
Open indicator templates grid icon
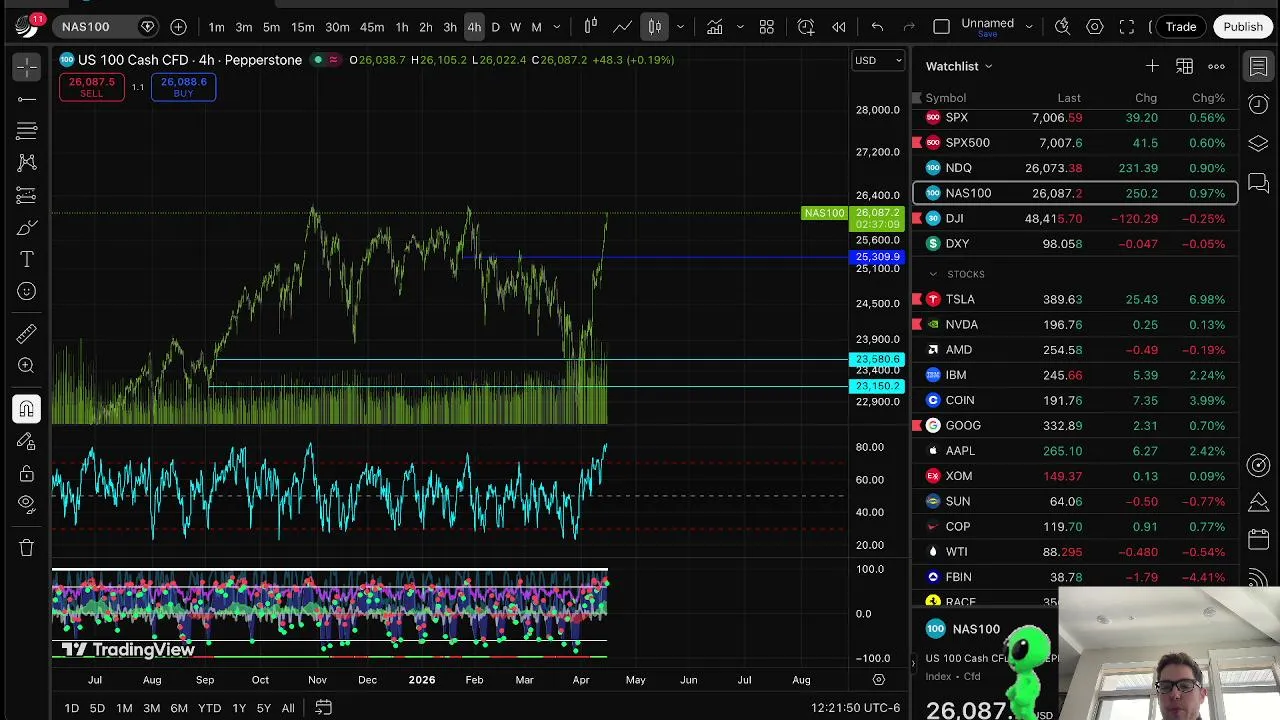pos(767,27)
